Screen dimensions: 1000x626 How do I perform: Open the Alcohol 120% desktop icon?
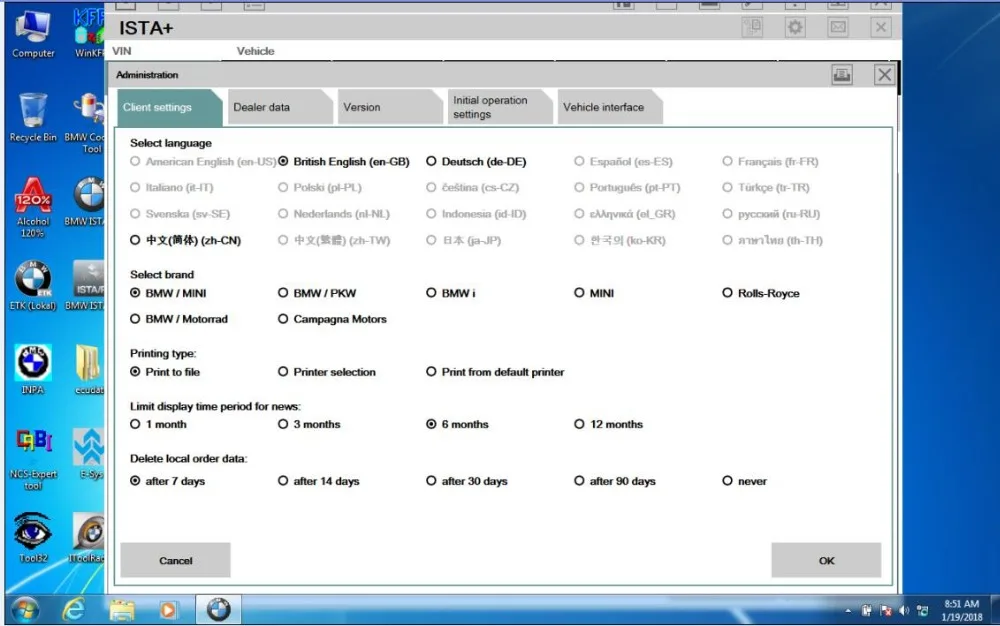[x=33, y=207]
